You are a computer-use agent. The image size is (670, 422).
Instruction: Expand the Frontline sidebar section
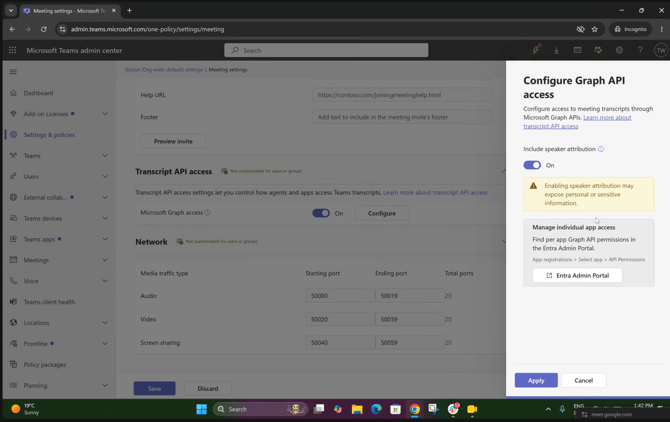click(105, 343)
